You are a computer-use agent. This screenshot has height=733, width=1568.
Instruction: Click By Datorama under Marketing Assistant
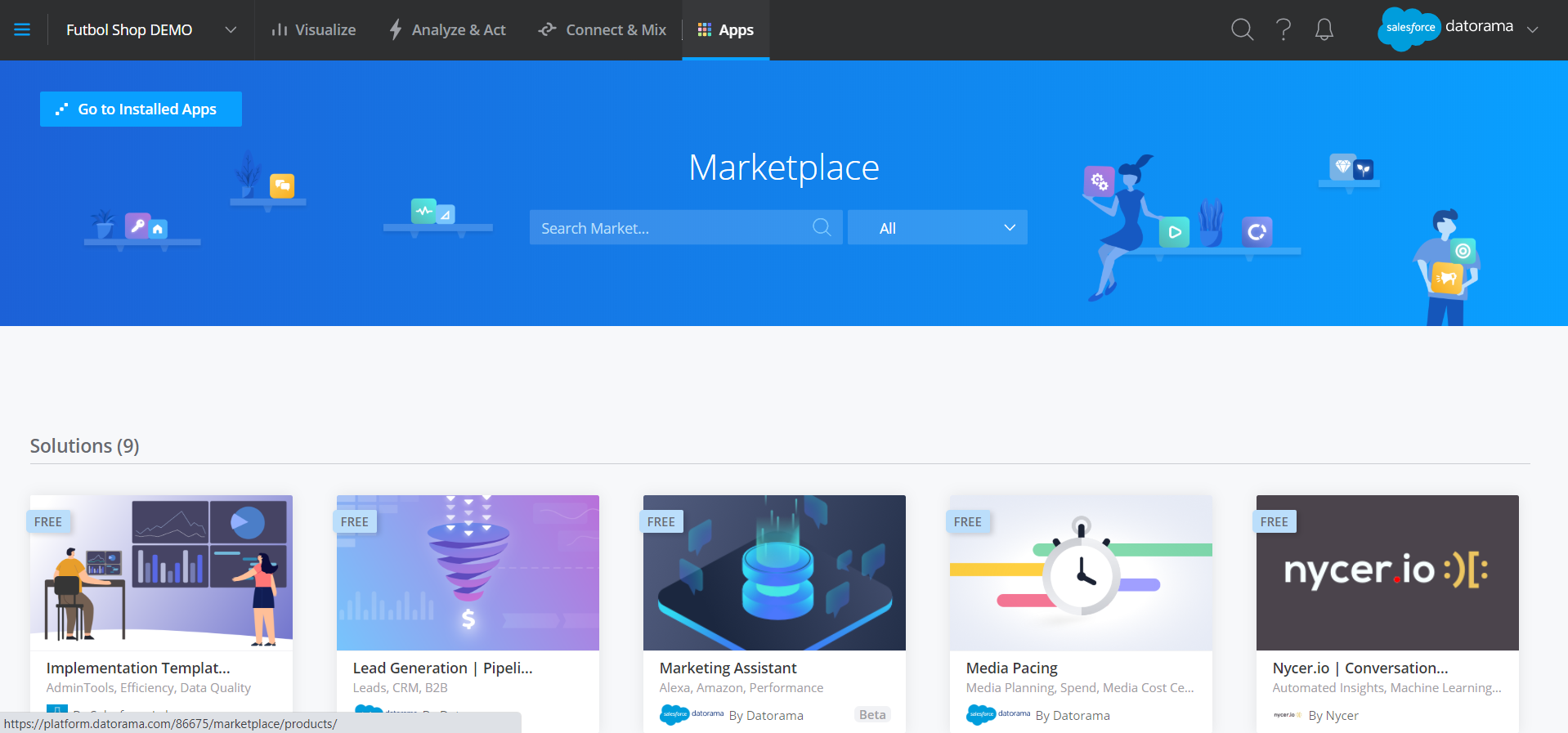pyautogui.click(x=766, y=715)
